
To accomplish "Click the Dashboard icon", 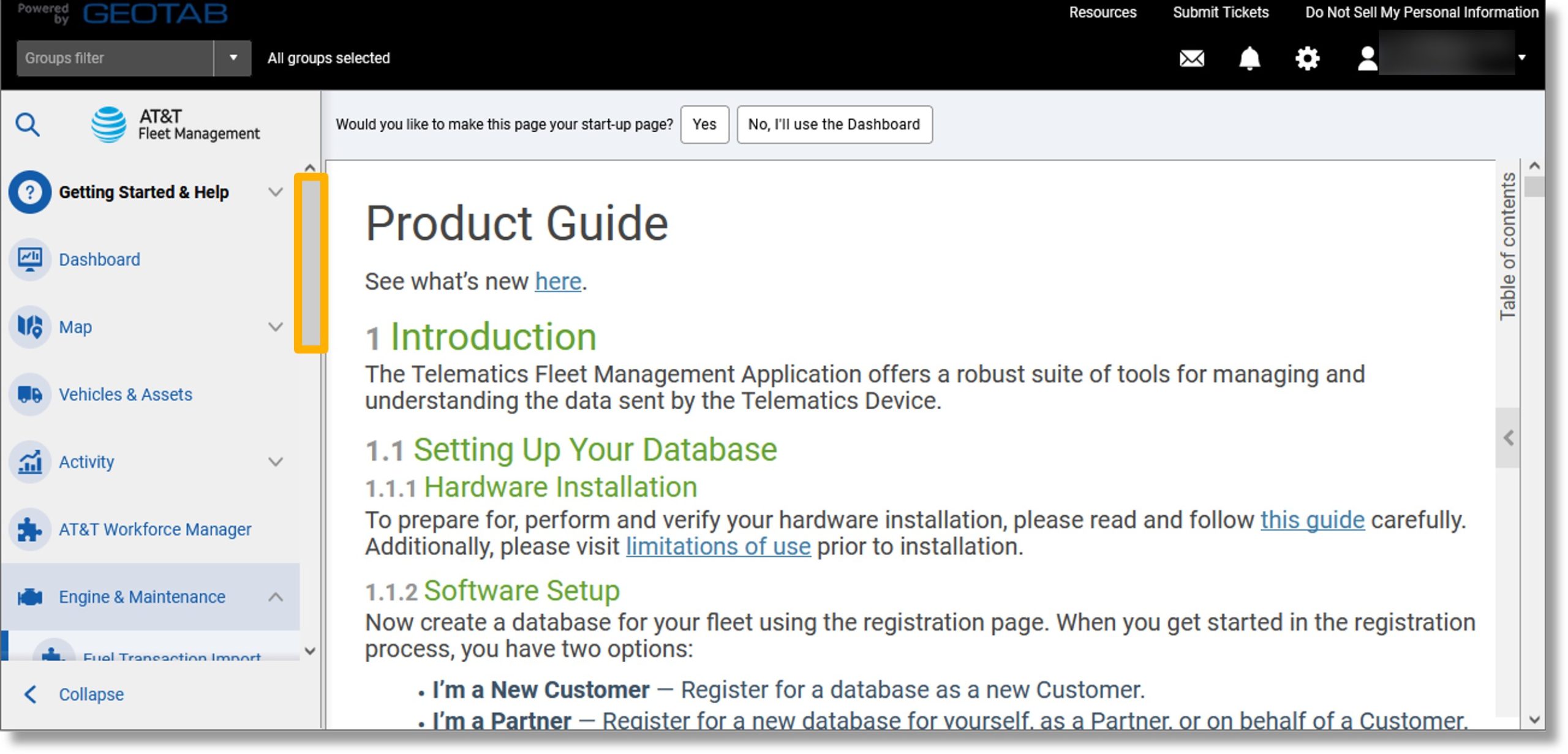I will pyautogui.click(x=30, y=258).
